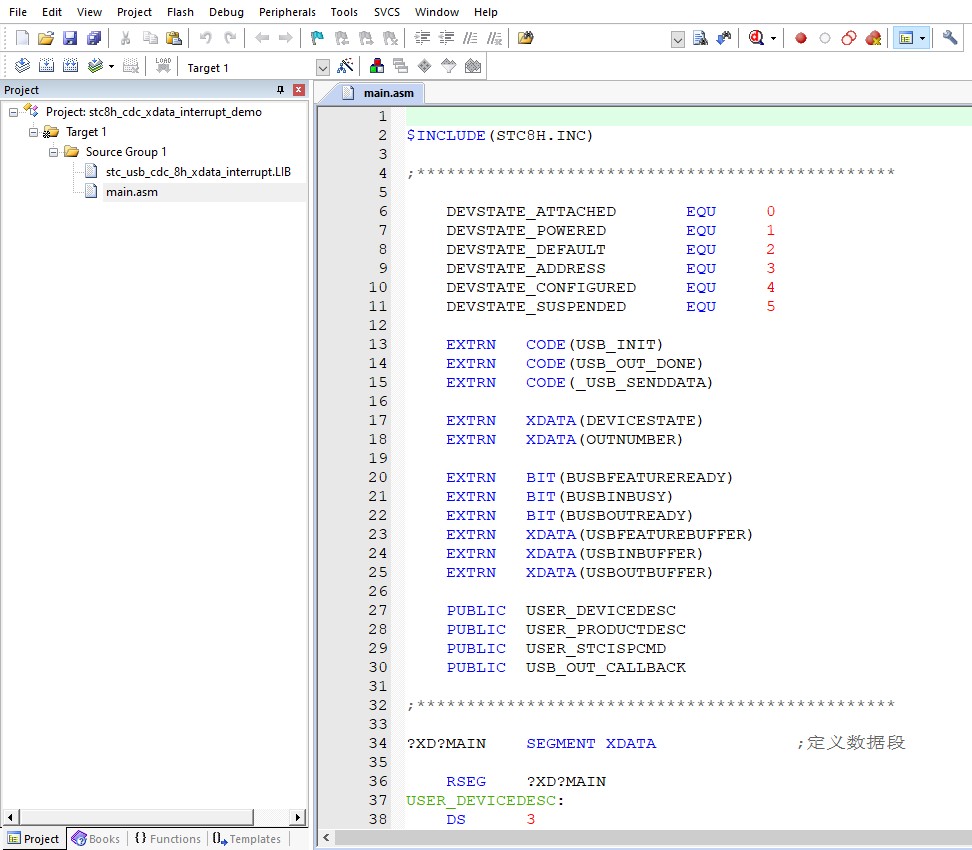
Task: Click the Redo arrow icon
Action: [x=230, y=38]
